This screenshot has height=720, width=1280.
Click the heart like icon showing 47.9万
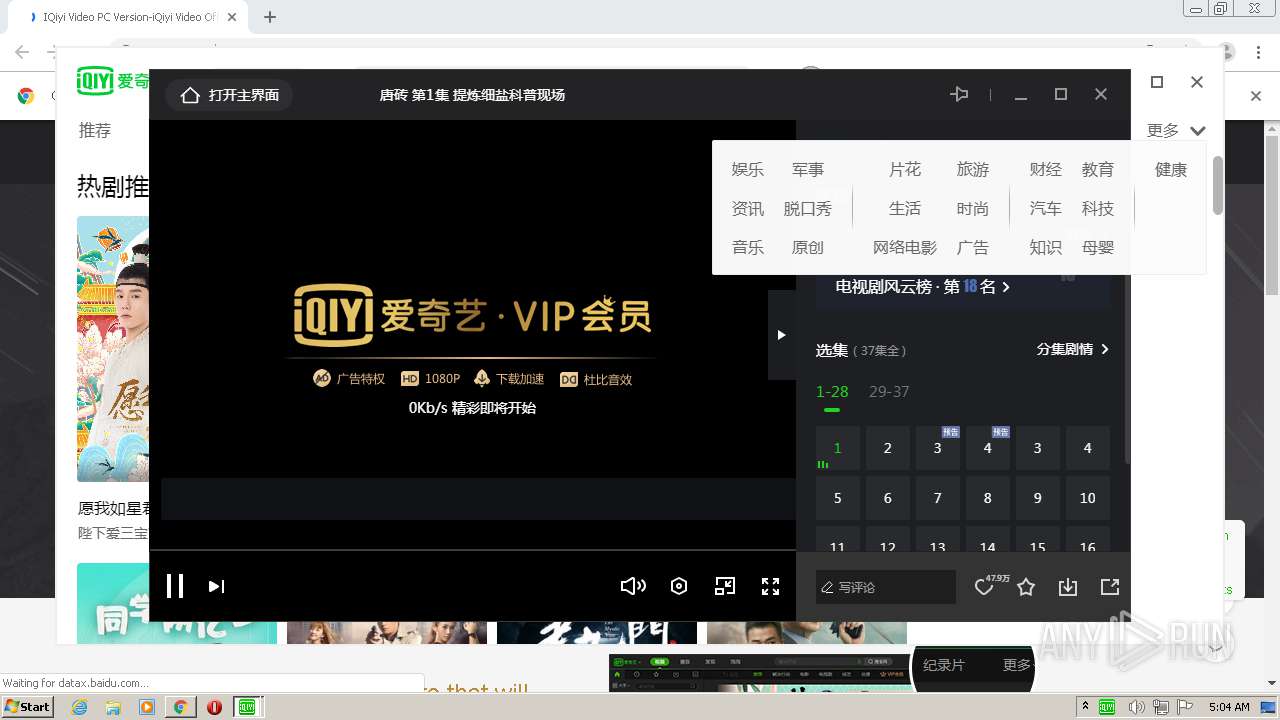click(984, 588)
